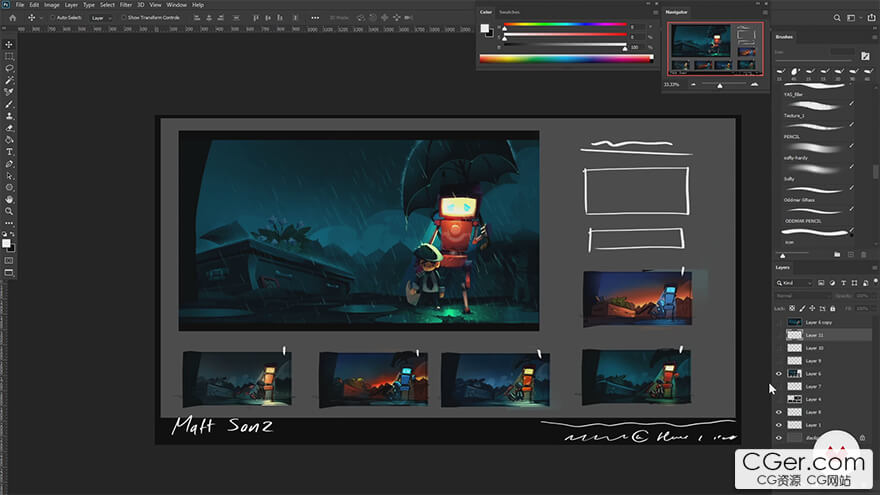Open the Layer menu
The width and height of the screenshot is (880, 495).
click(x=71, y=4)
